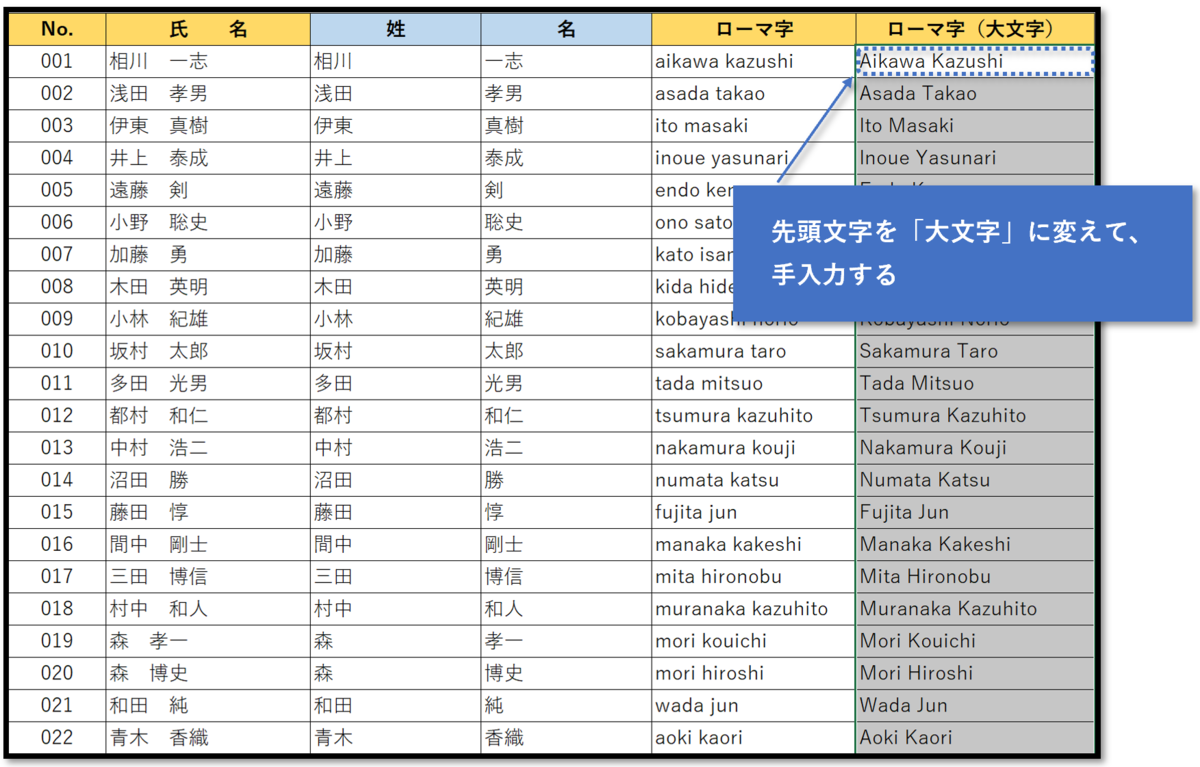The height and width of the screenshot is (767, 1200).
Task: Click the 氏名 column header
Action: (x=206, y=29)
